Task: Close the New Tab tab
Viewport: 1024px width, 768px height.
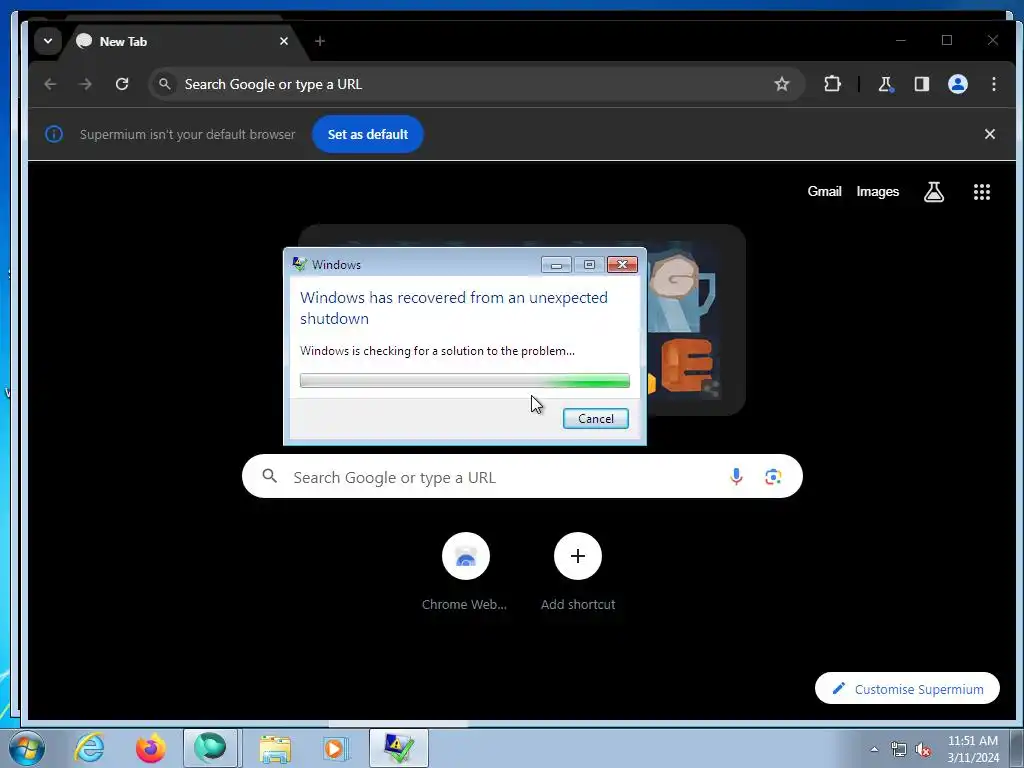Action: click(283, 41)
